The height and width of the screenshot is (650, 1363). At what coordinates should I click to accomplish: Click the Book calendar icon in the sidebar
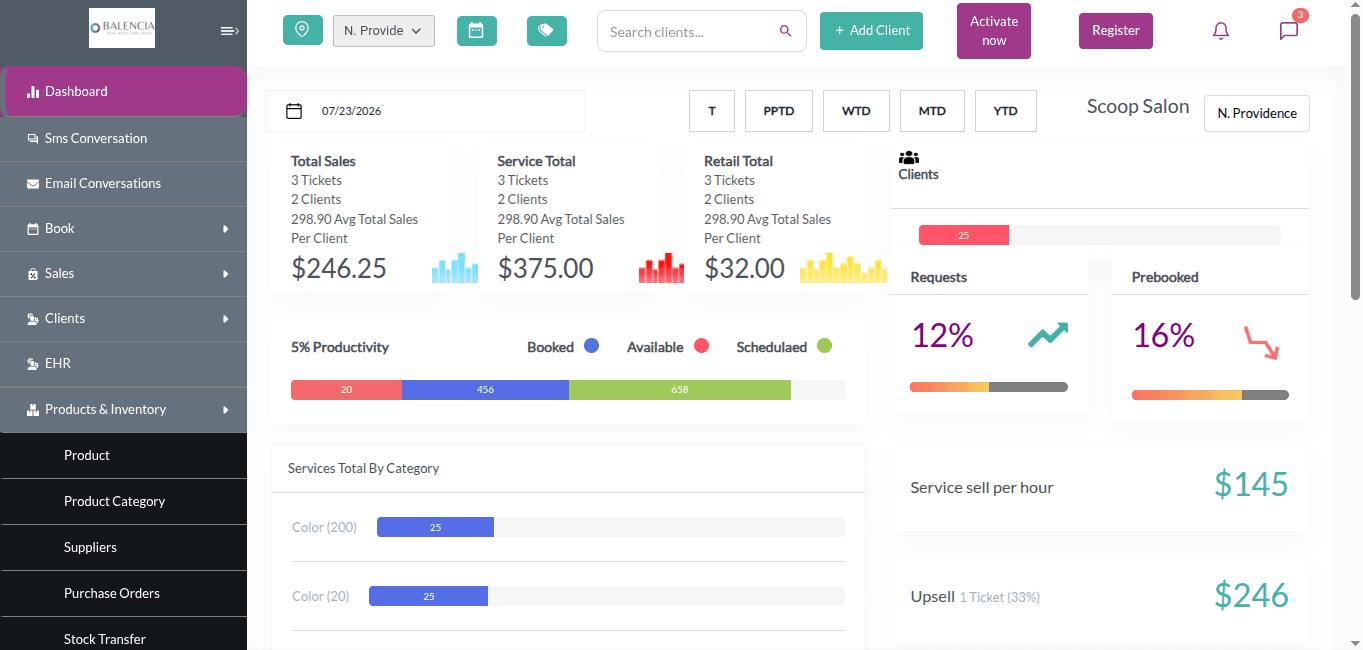33,229
